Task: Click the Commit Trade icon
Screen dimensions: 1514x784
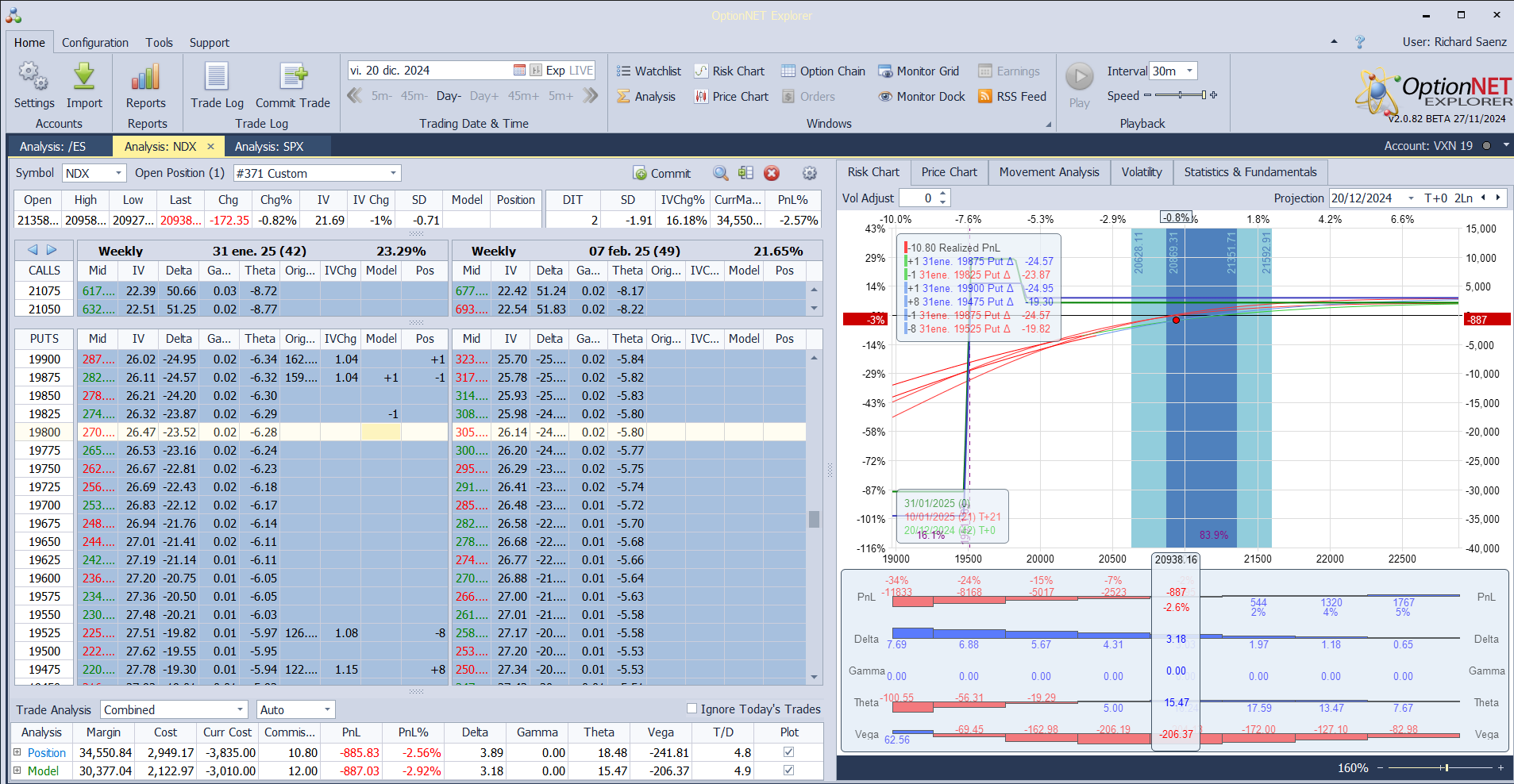Action: click(293, 77)
